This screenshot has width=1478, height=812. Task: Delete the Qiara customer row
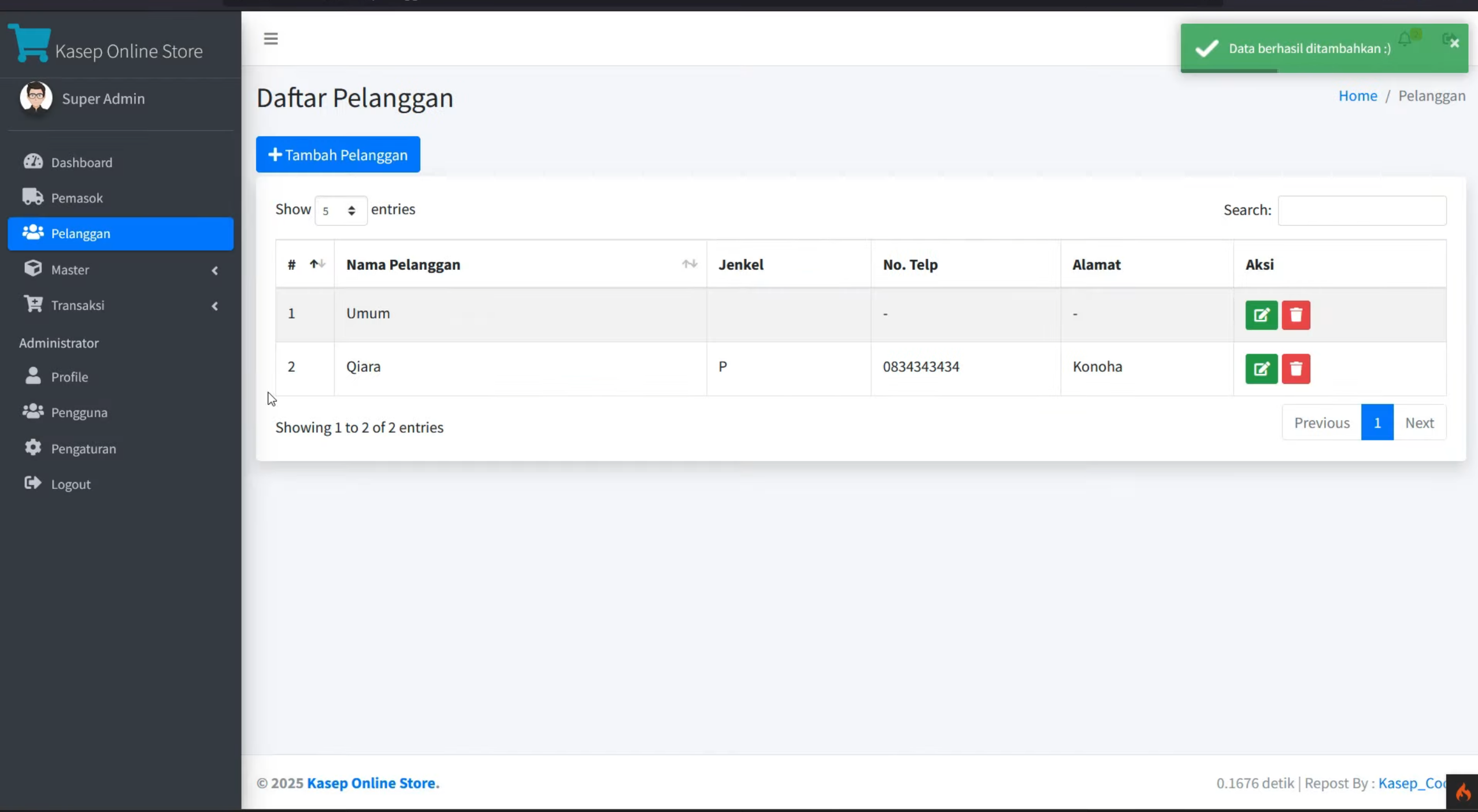pos(1295,369)
